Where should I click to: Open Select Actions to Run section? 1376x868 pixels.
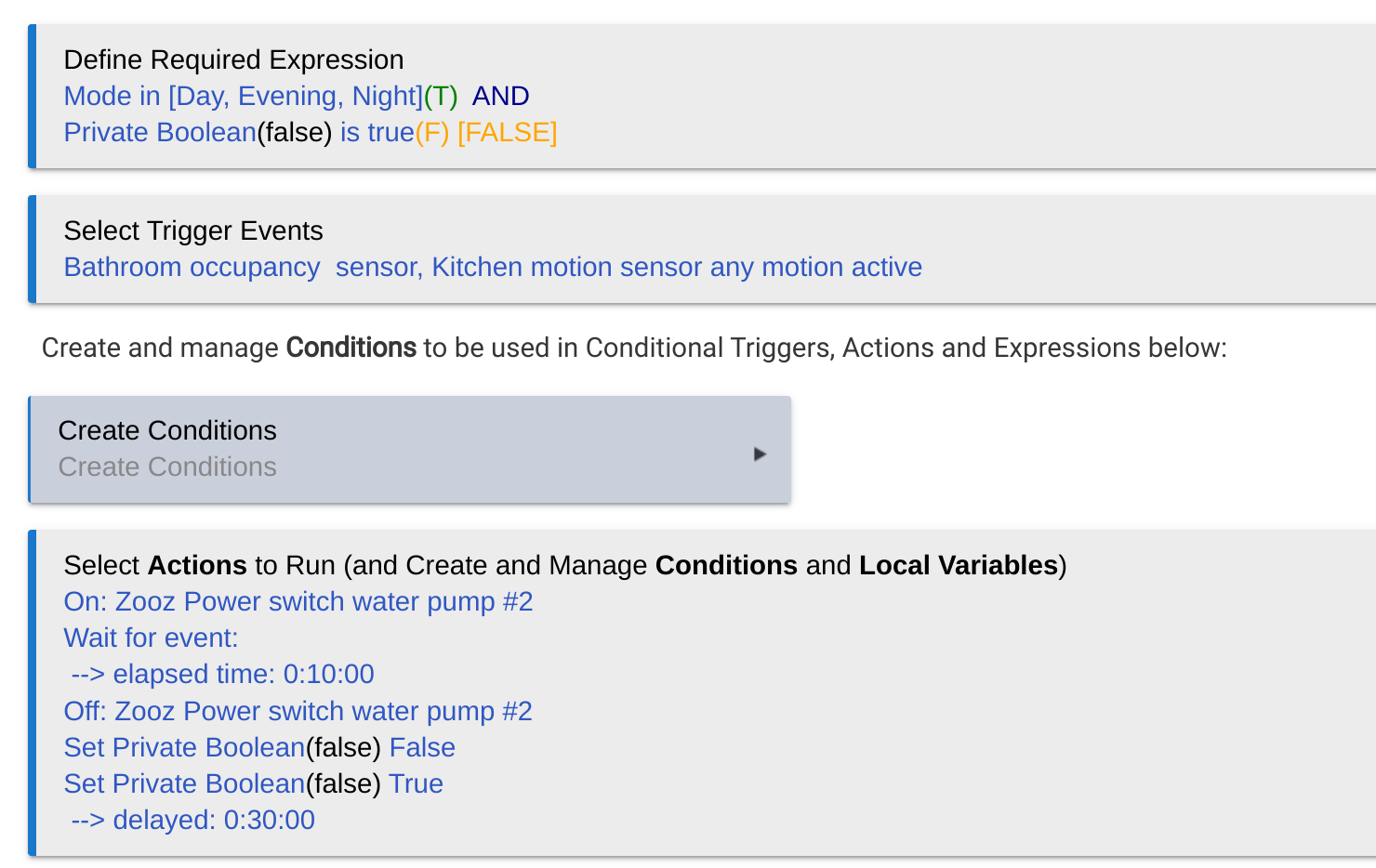tap(702, 693)
